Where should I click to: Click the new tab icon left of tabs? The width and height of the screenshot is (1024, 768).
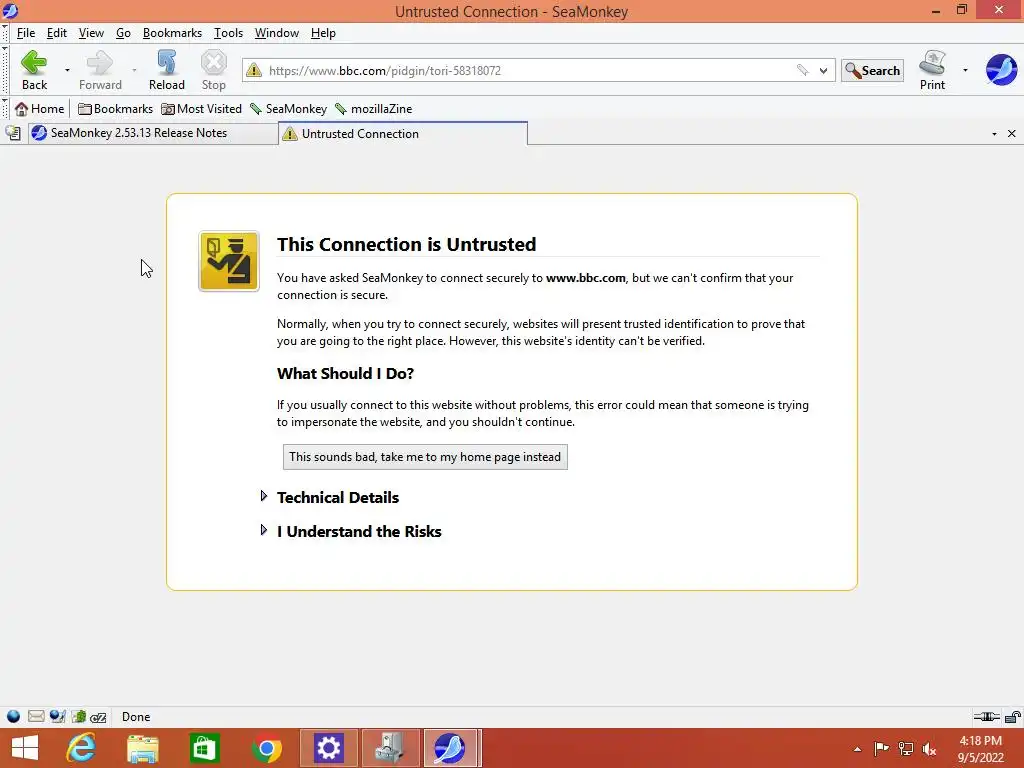click(x=13, y=133)
